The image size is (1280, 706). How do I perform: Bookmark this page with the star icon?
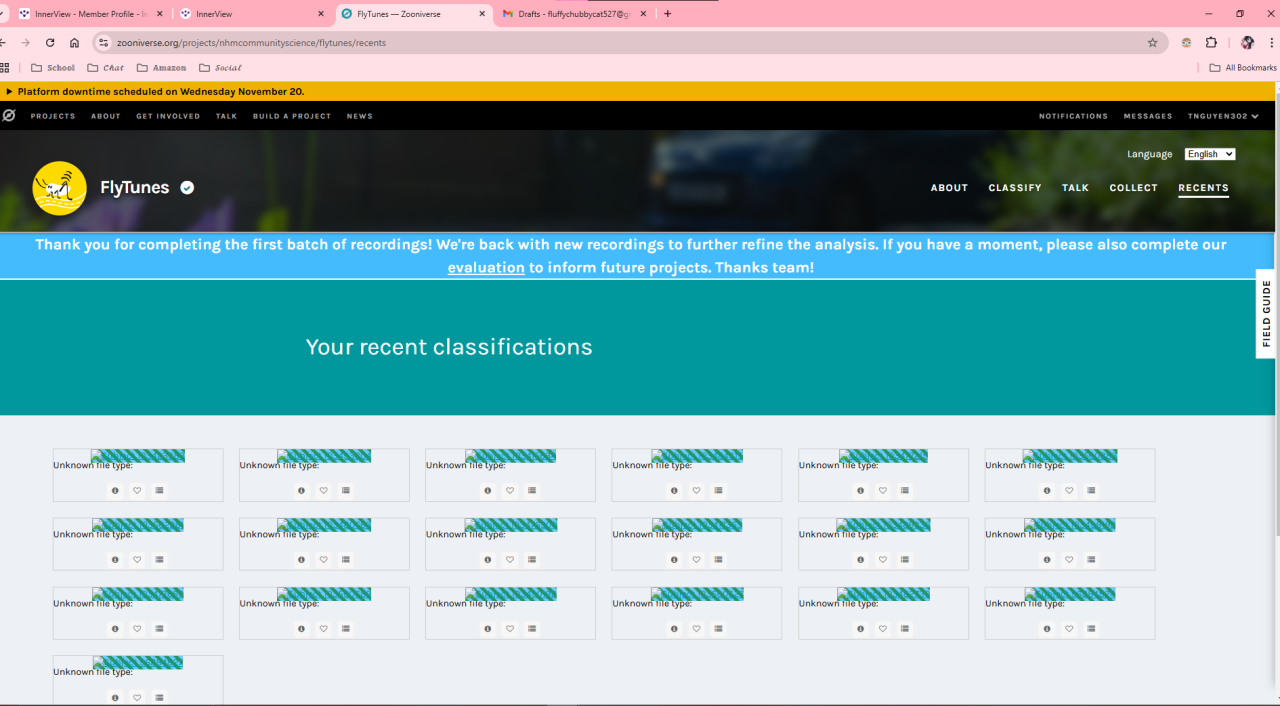pyautogui.click(x=1152, y=43)
